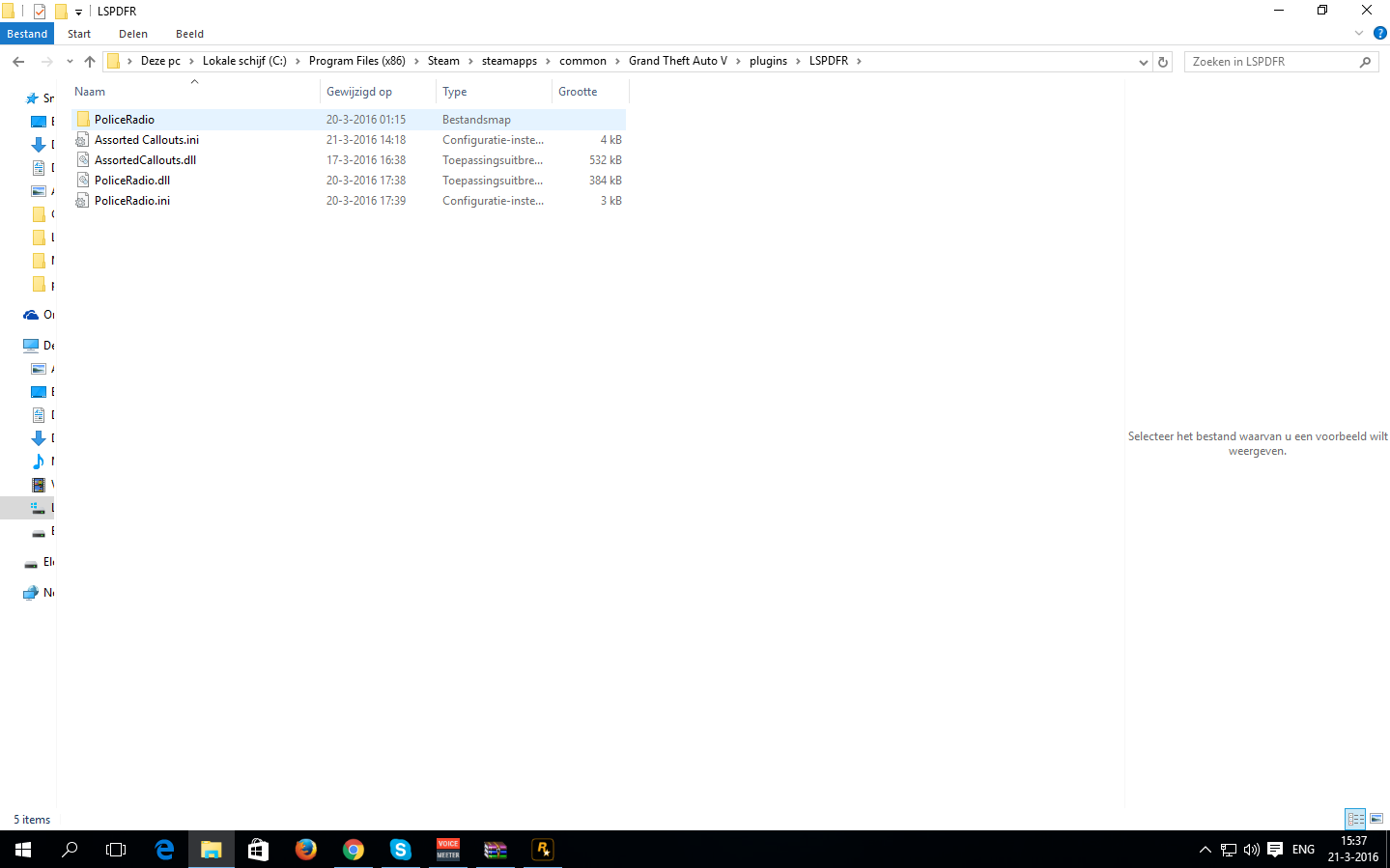Open the Rockstar Games app in the taskbar

[543, 850]
